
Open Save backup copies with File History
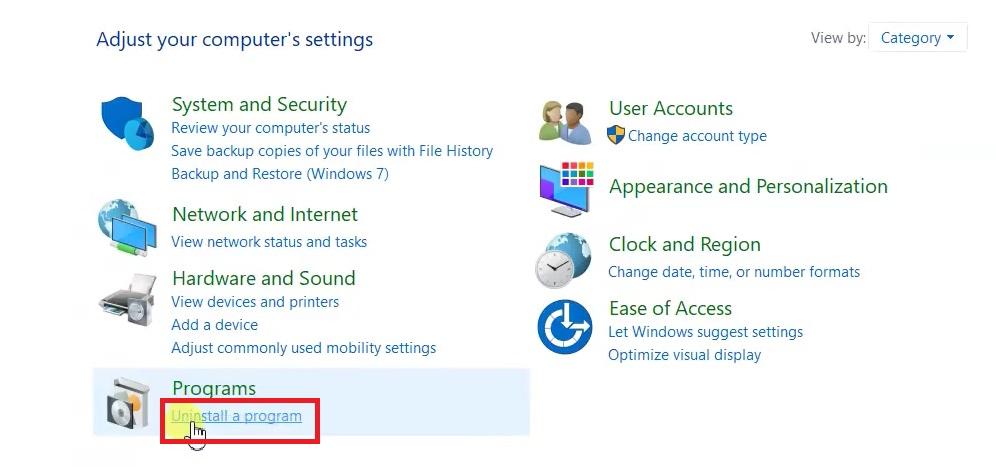[x=332, y=151]
